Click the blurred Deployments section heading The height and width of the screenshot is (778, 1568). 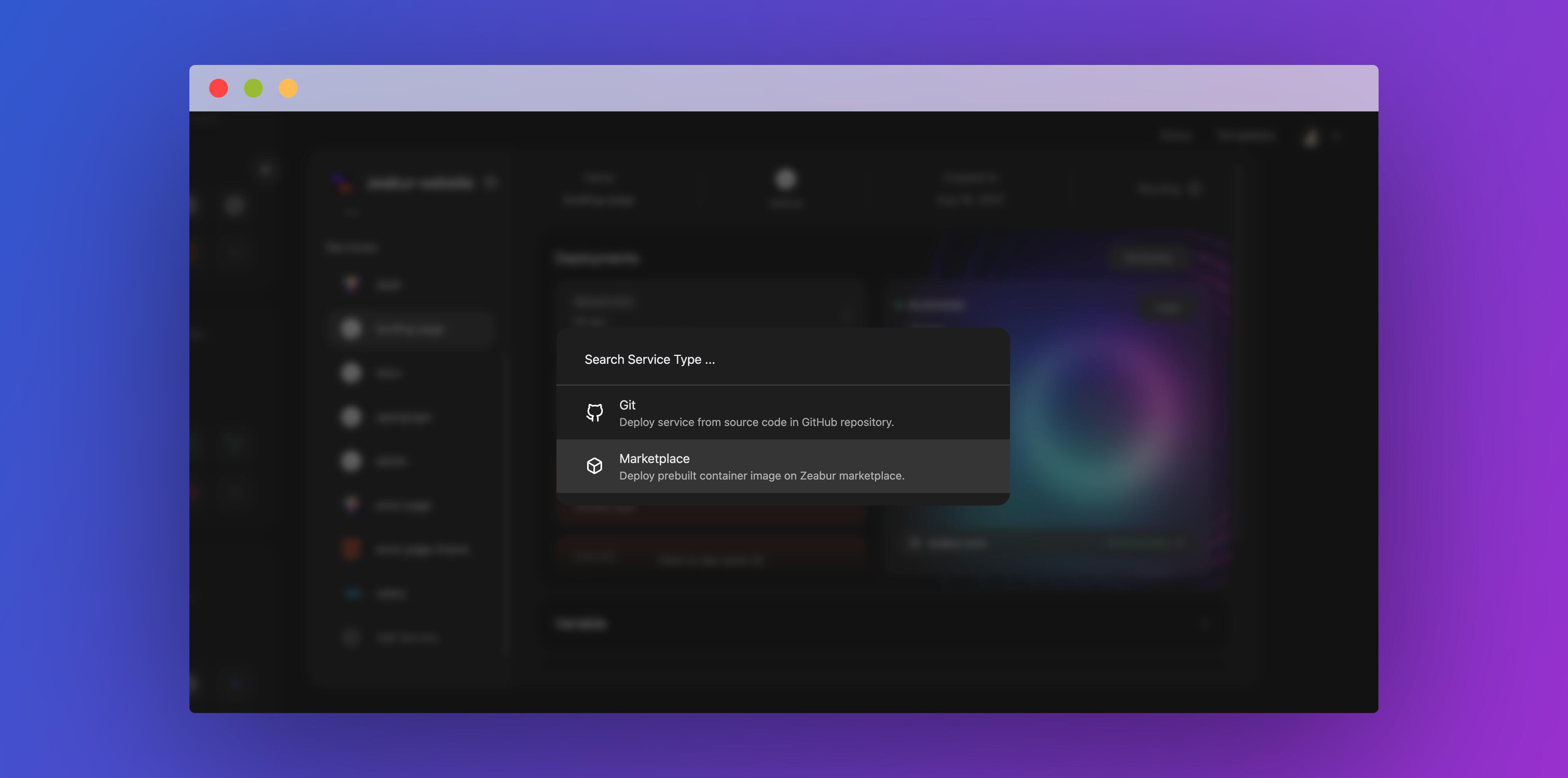(597, 259)
